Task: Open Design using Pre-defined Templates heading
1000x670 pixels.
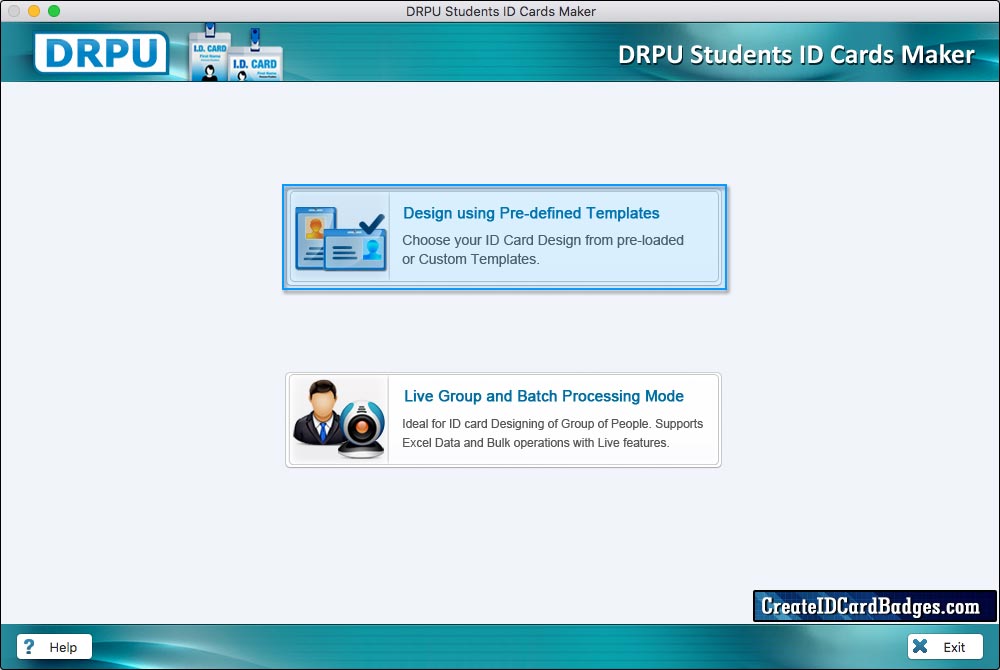Action: pyautogui.click(x=531, y=213)
